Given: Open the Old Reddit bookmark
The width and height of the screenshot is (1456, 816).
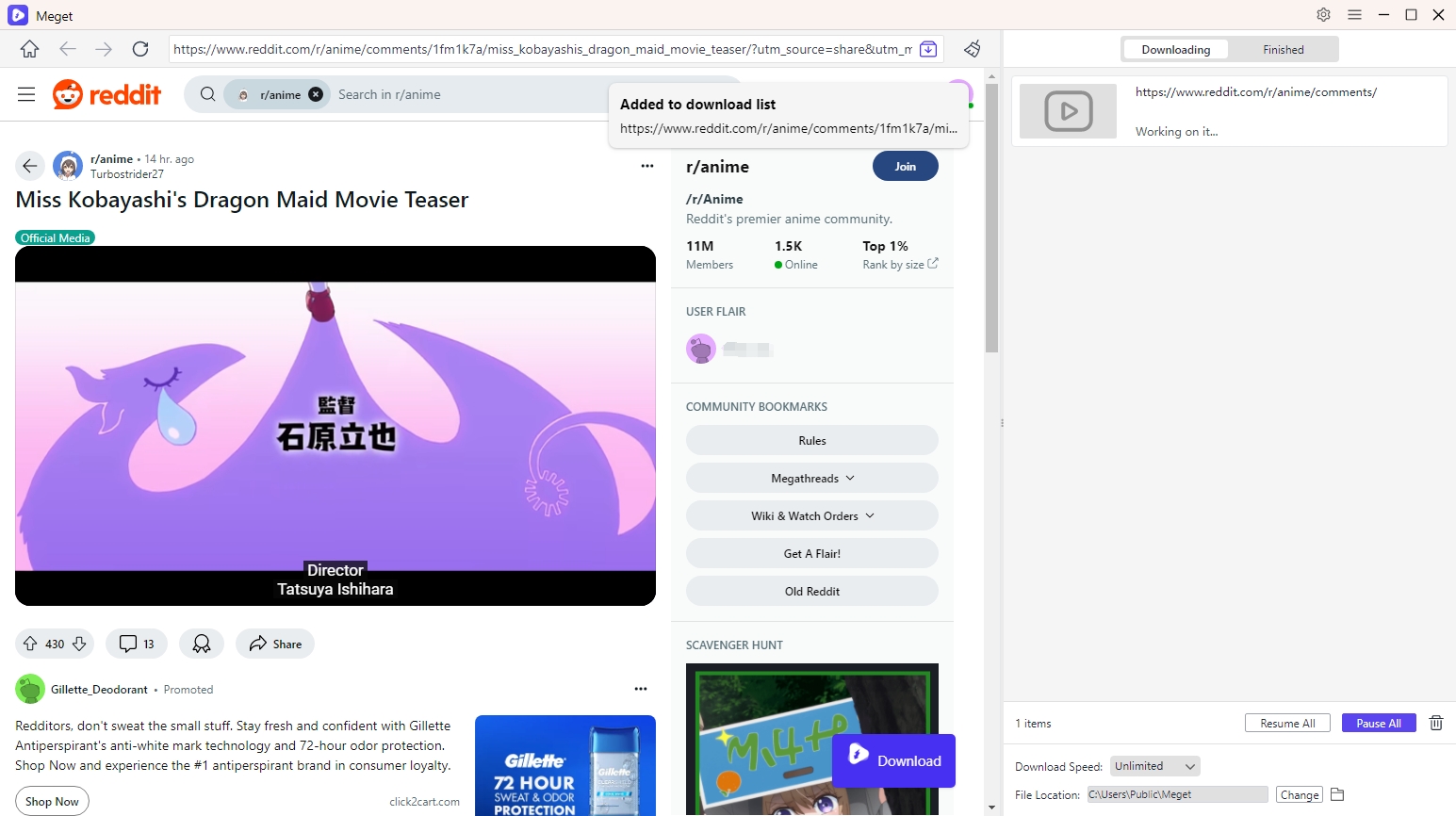Looking at the screenshot, I should coord(812,591).
